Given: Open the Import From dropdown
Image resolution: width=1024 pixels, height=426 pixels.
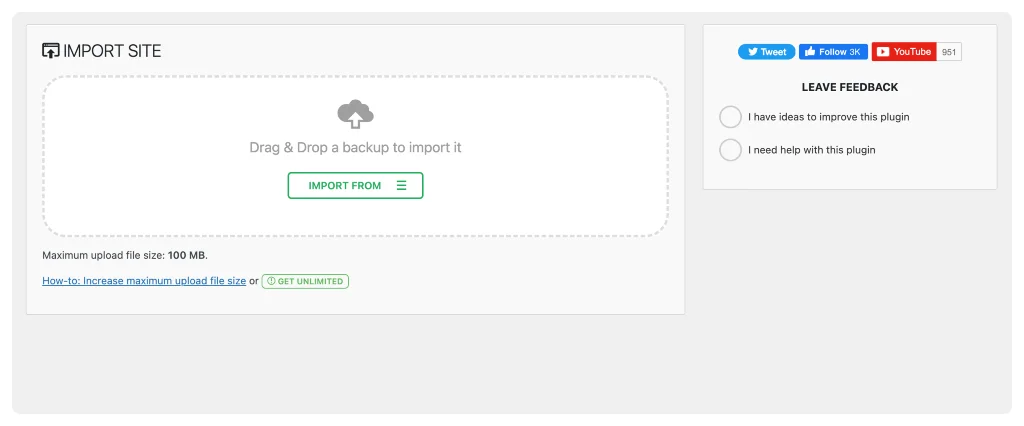Looking at the screenshot, I should [355, 186].
